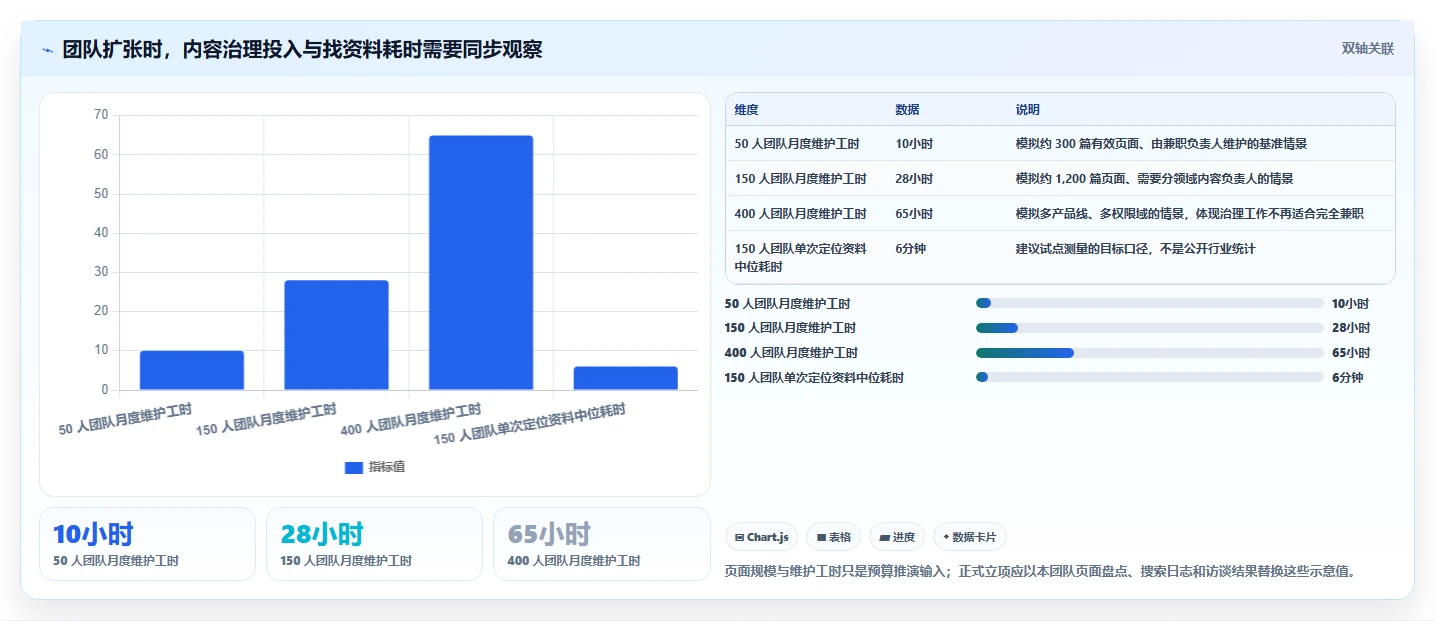Click 10小时 value beside the progress bar

(x=1350, y=304)
